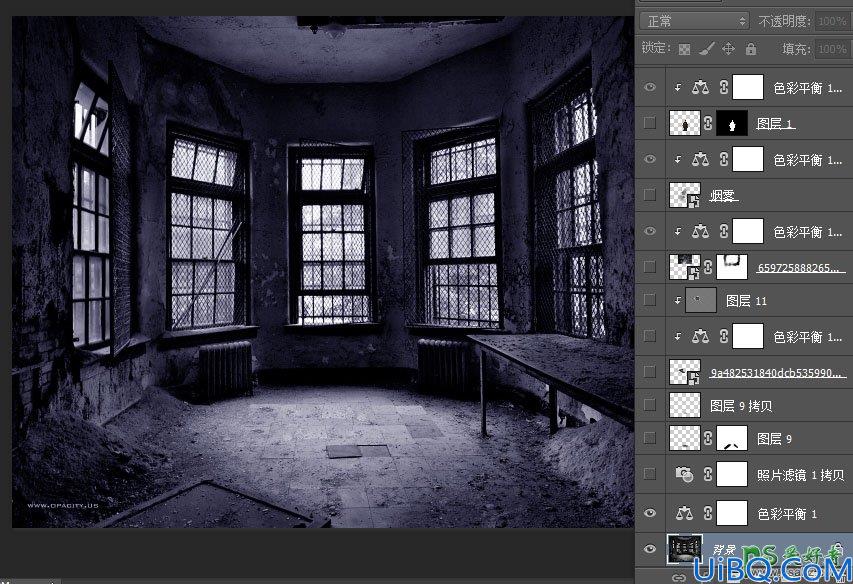Open the 填充 fill value dropdown
Screen dimensions: 853x584
pyautogui.click(x=832, y=49)
